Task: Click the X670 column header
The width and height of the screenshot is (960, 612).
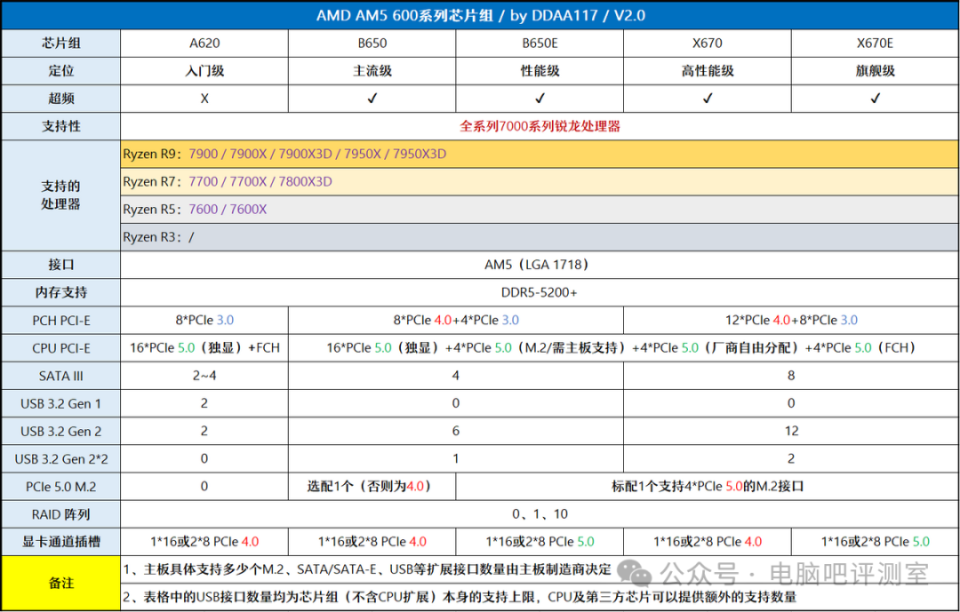Action: 707,43
